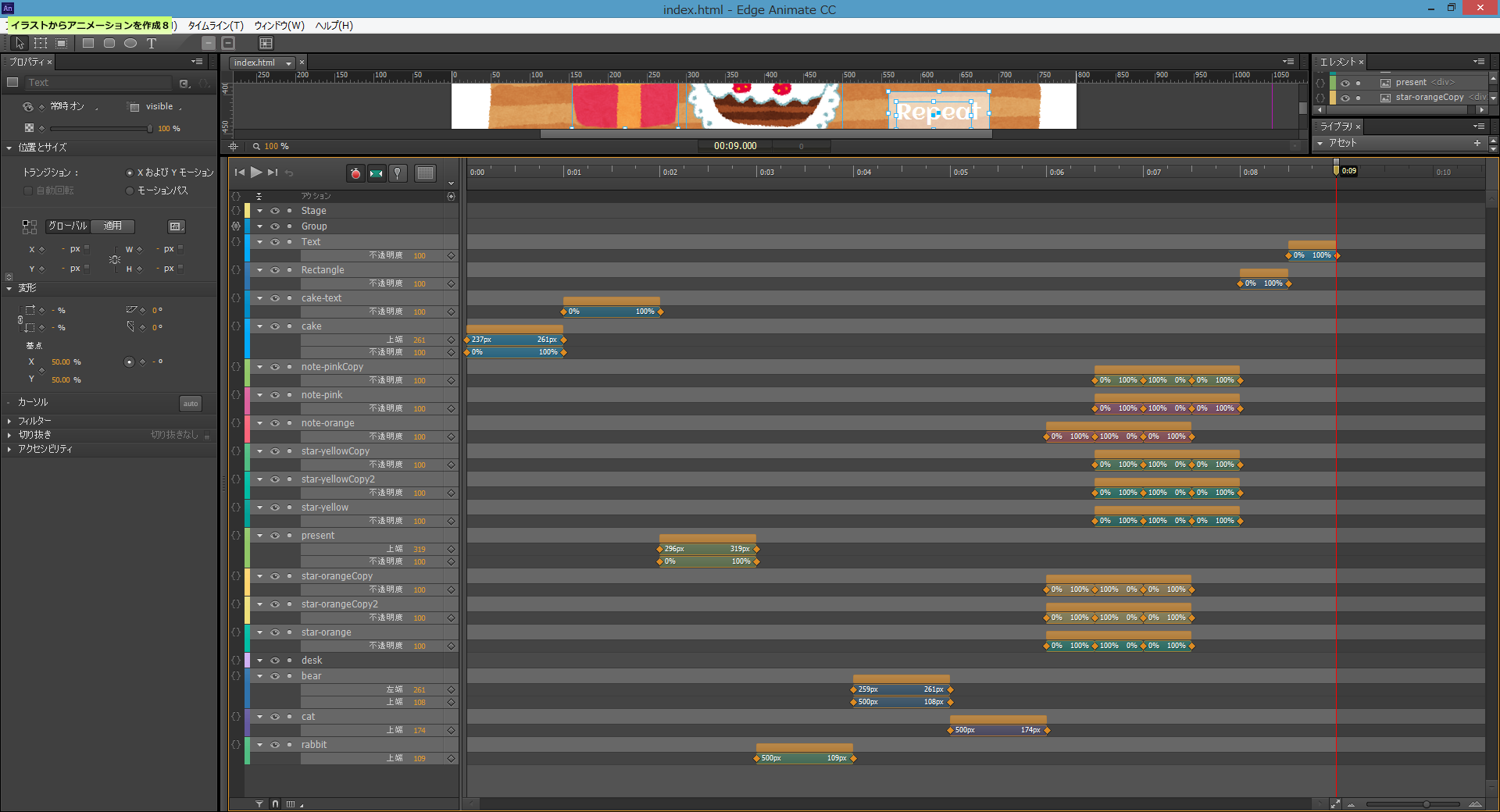Toggle visibility of the Rectangle layer

[275, 270]
